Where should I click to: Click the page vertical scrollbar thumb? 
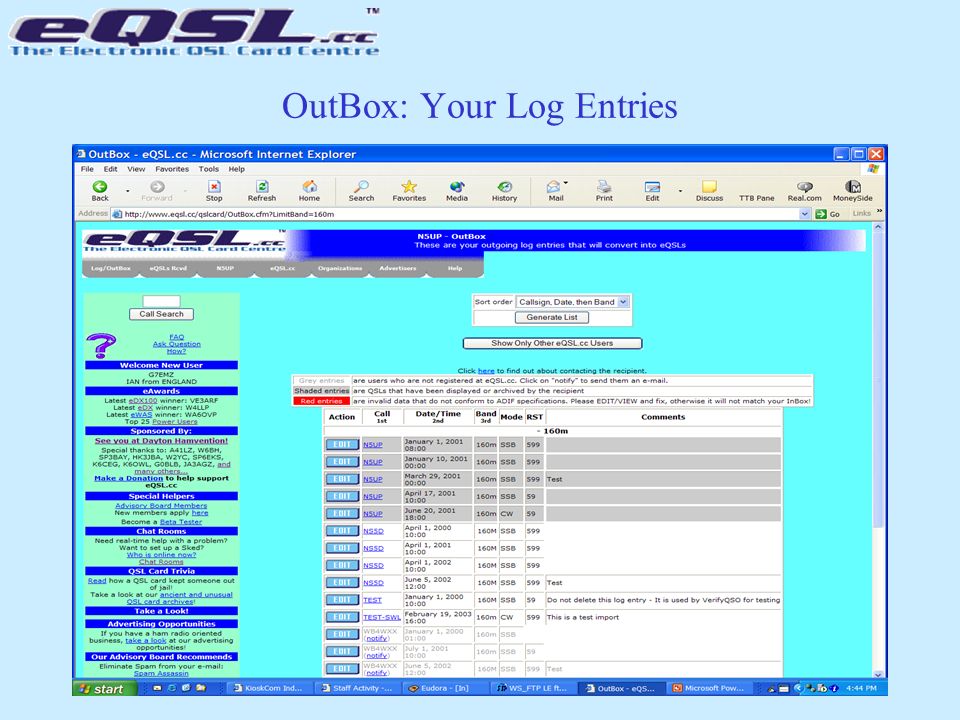pos(878,380)
